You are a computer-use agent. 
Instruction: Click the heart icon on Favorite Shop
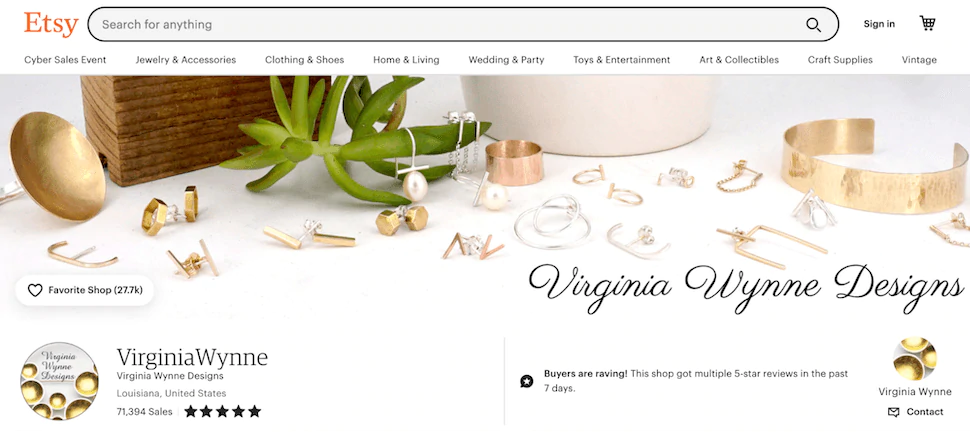(x=35, y=290)
